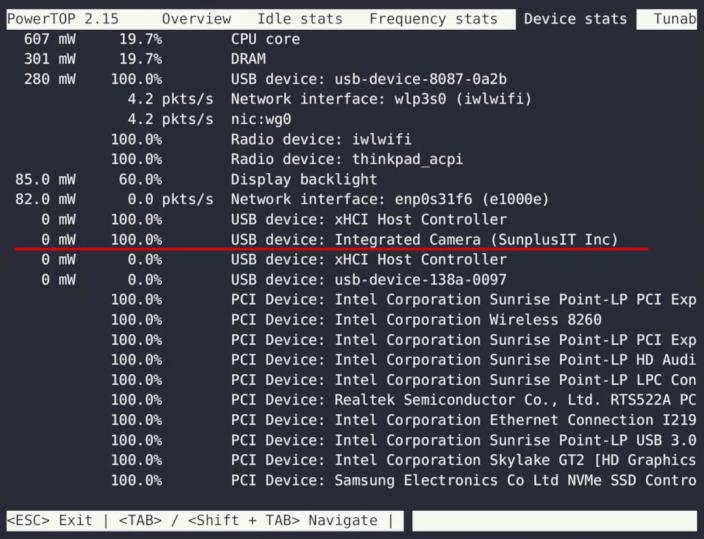Select USB device usb-device-138a-0097 line
Viewport: 704px width, 539px height.
(368, 280)
